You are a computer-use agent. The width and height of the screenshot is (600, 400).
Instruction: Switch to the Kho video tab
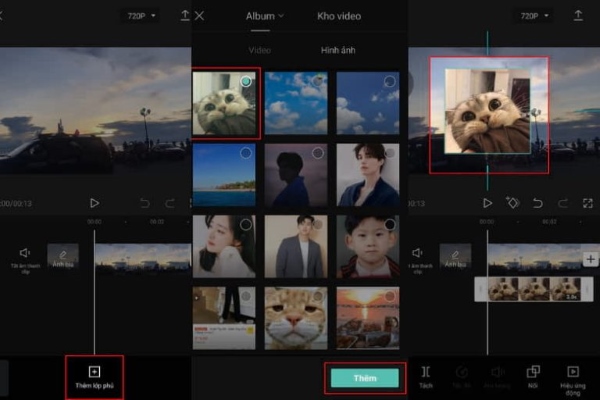(x=339, y=16)
